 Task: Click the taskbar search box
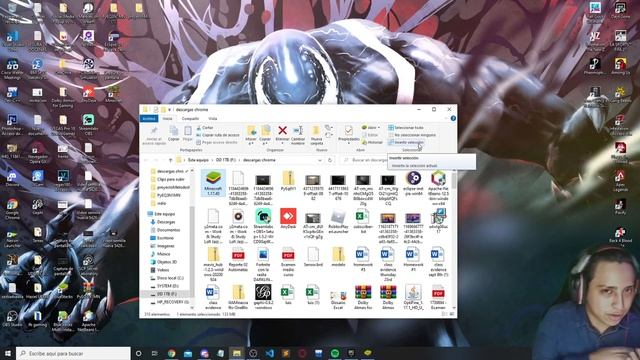point(73,353)
